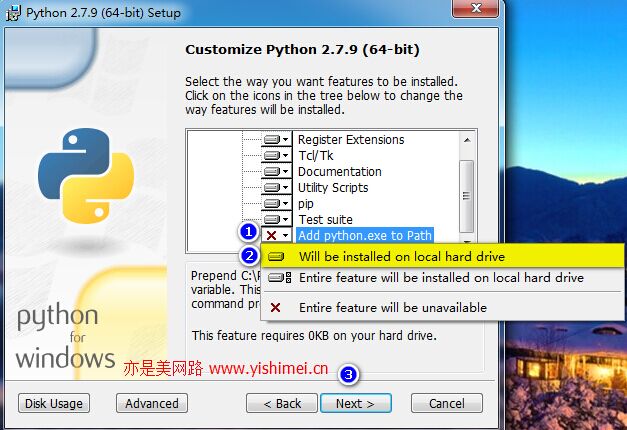Toggle dropdown arrow for Add python.exe to Path
Screen dimensions: 627x430
click(x=286, y=236)
